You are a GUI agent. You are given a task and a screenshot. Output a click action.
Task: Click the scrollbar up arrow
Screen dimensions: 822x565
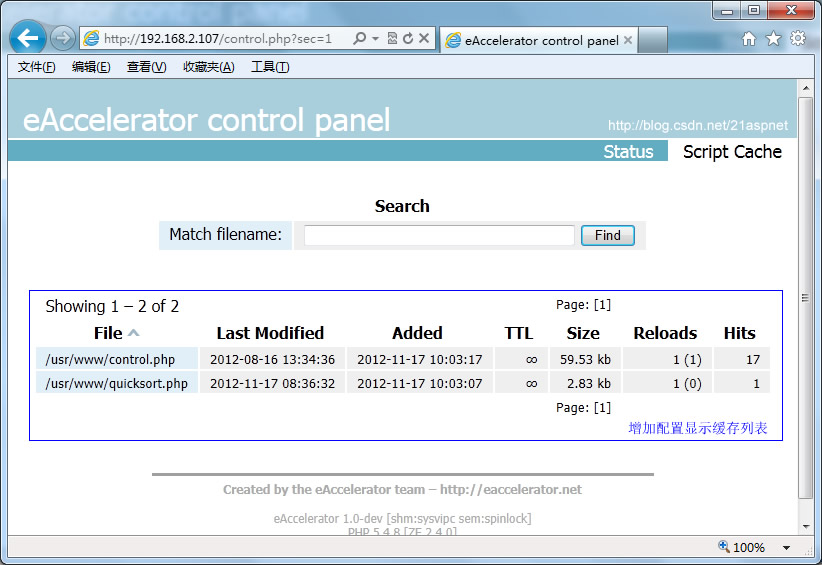tap(806, 89)
